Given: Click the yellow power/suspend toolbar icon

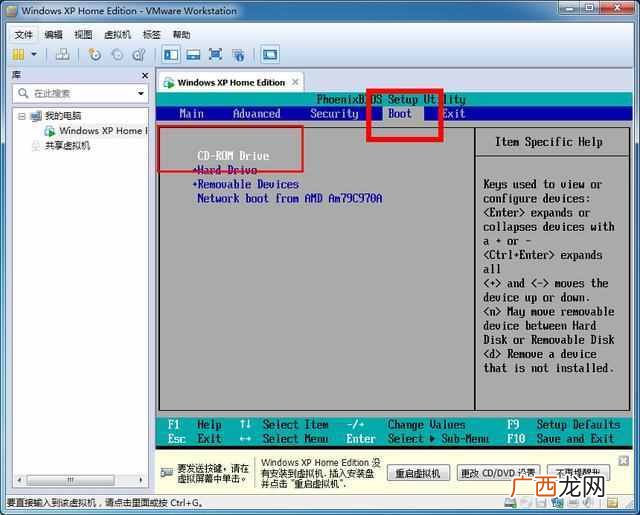Looking at the screenshot, I should click(18, 54).
